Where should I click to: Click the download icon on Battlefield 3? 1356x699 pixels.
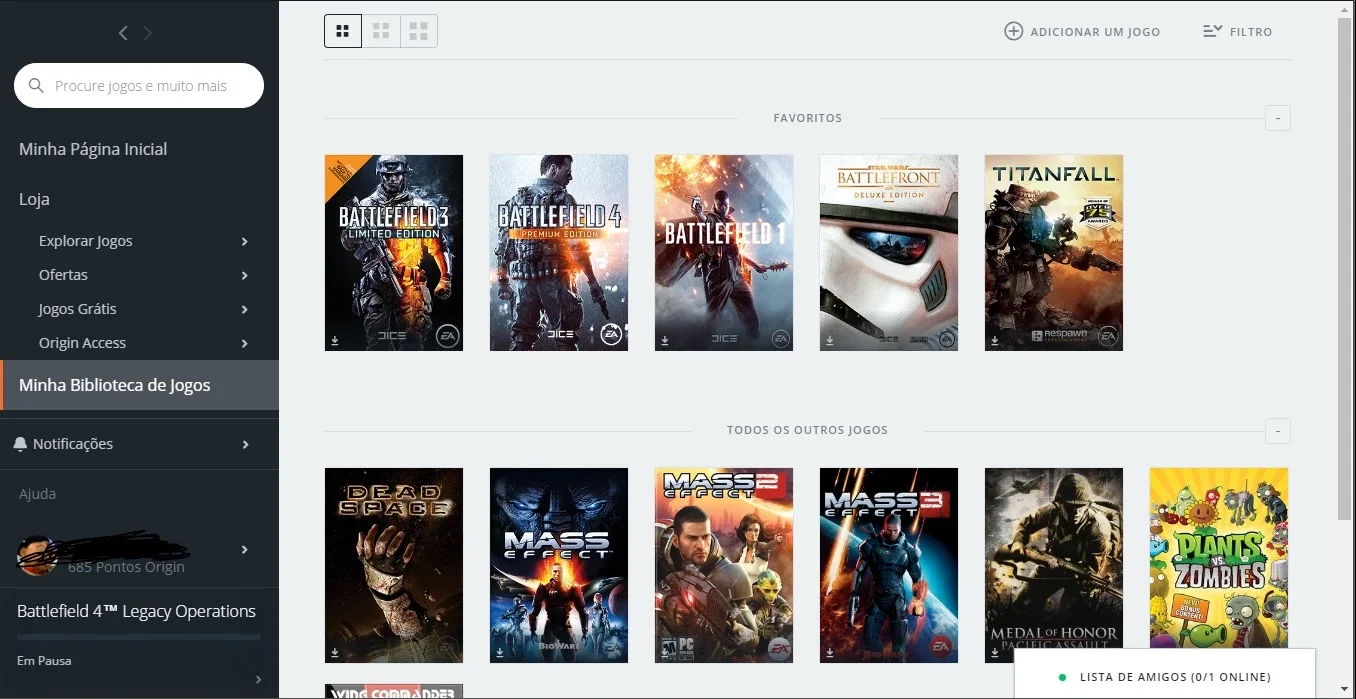click(x=335, y=341)
